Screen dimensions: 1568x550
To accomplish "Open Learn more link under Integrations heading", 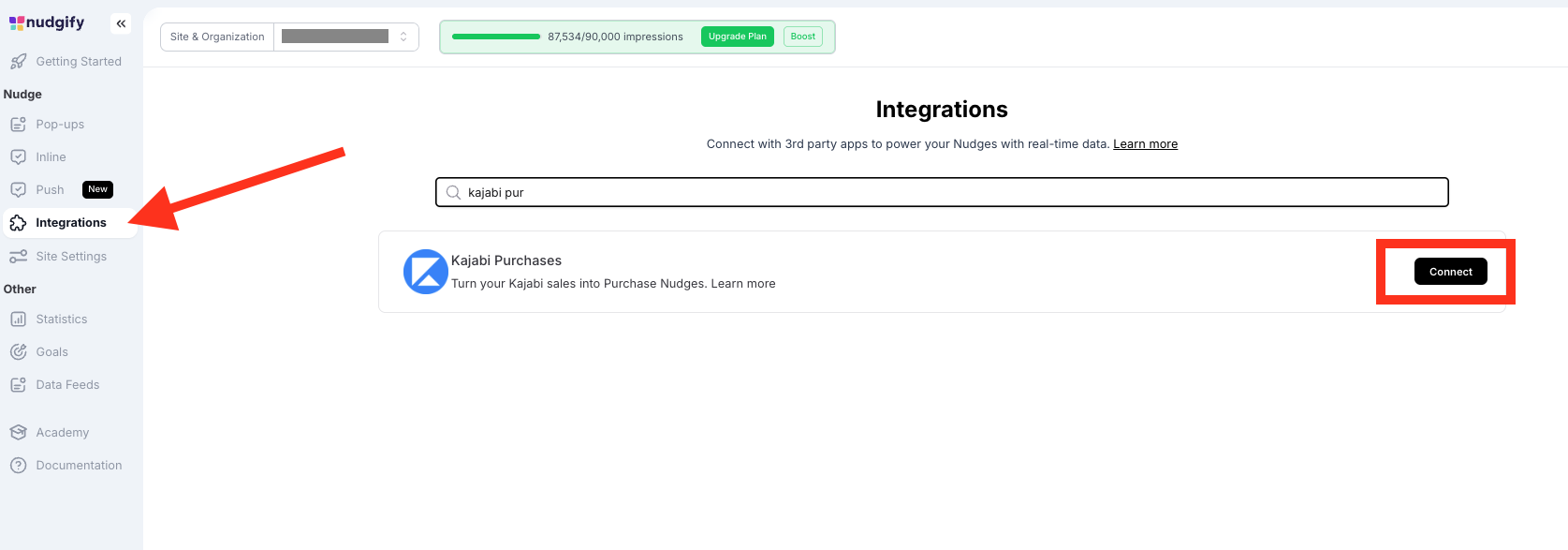I will pos(1145,144).
